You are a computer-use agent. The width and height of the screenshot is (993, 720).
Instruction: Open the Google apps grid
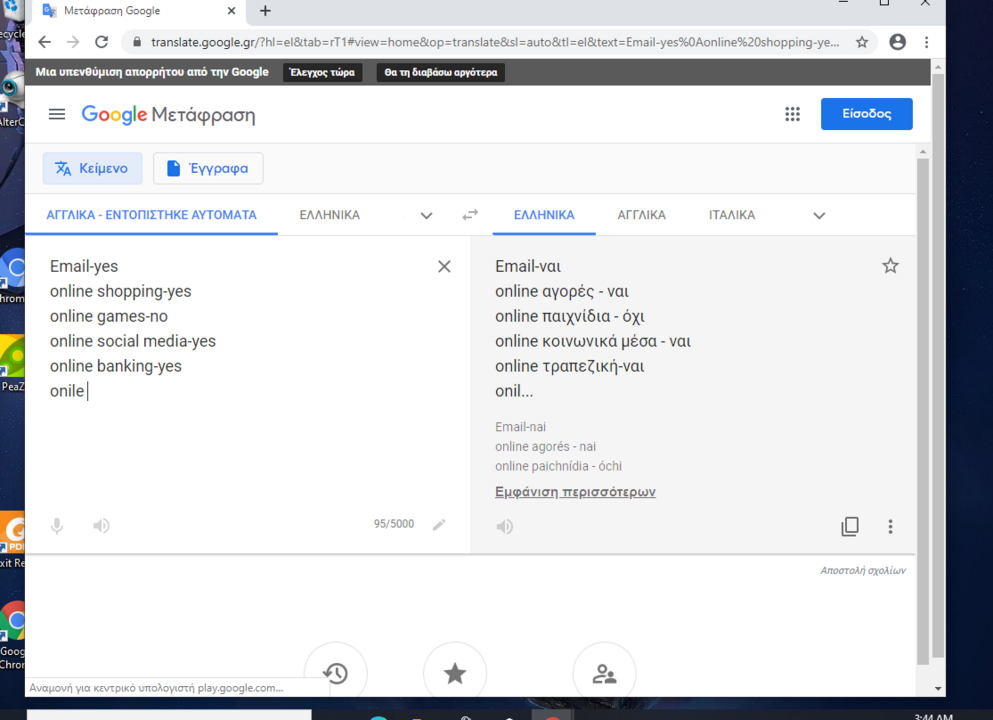click(792, 115)
